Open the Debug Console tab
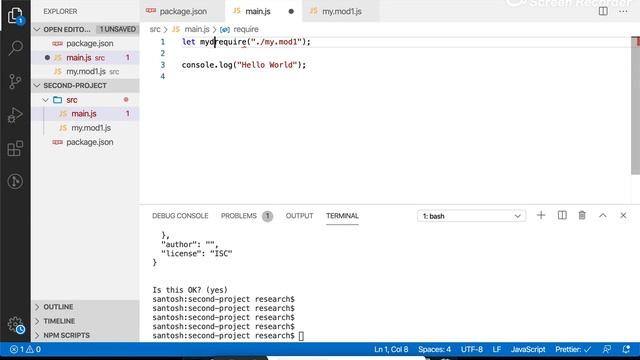 (180, 216)
